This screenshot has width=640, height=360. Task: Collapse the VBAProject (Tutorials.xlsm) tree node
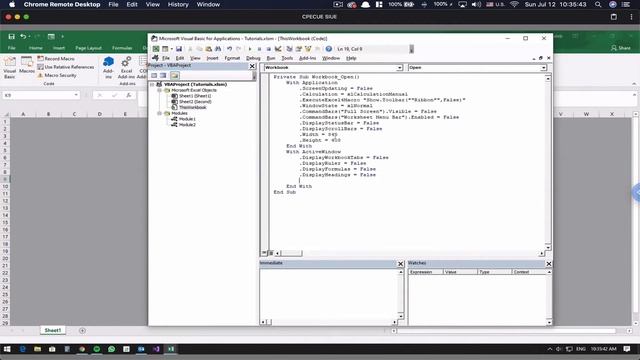[x=152, y=84]
